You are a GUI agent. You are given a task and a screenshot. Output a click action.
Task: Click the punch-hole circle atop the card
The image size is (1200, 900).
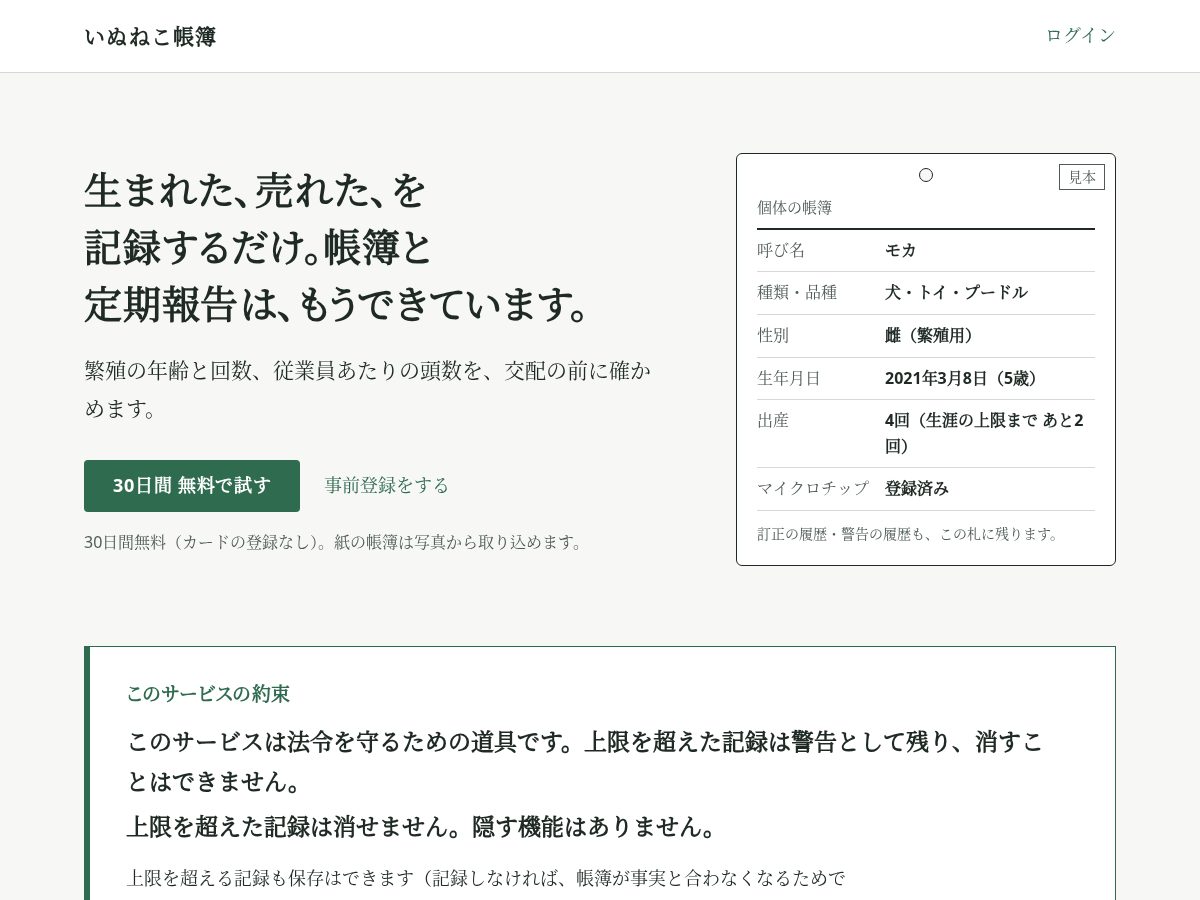pos(926,175)
